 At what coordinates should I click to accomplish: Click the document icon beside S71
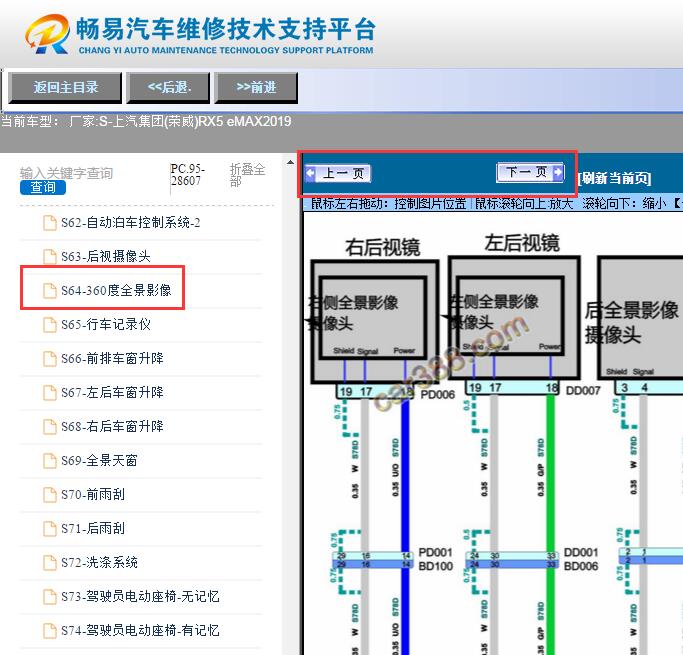pos(50,528)
